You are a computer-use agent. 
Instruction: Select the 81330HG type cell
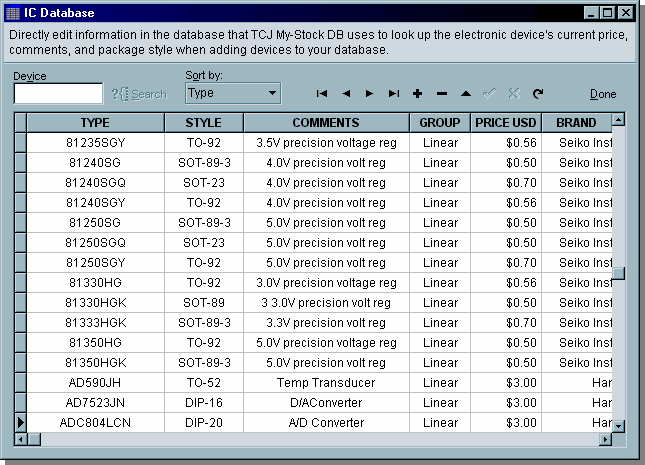(x=95, y=283)
